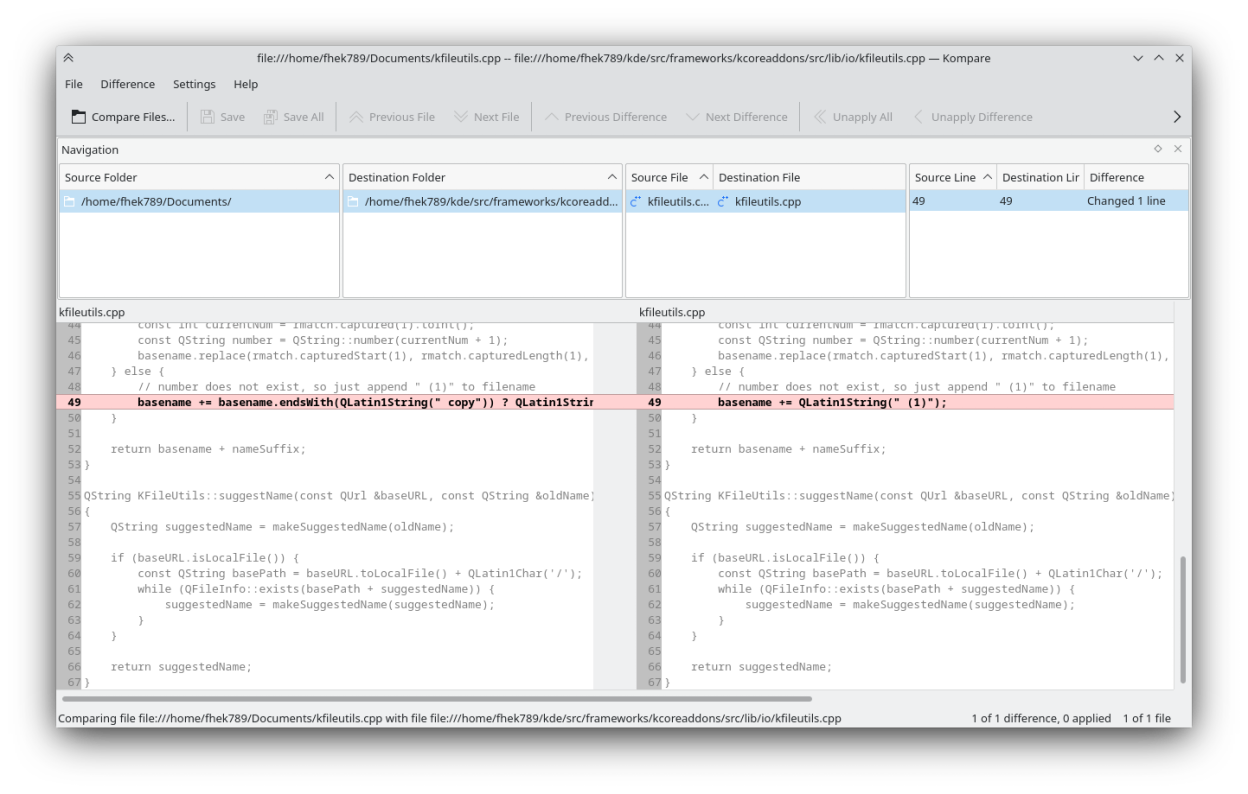This screenshot has width=1248, height=794.
Task: Open the Difference menu
Action: pyautogui.click(x=127, y=84)
